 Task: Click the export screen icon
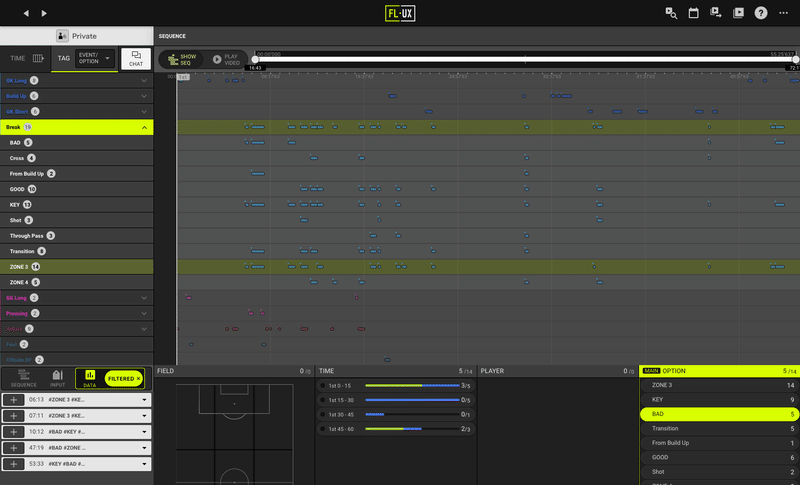coord(715,13)
